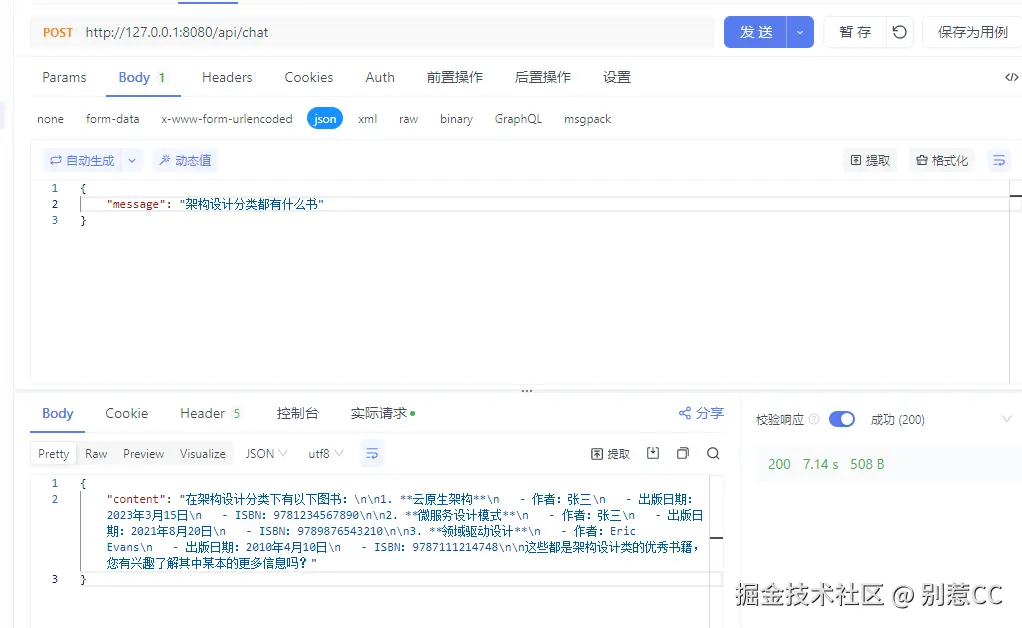Switch to the response Cookie tab

point(126,413)
